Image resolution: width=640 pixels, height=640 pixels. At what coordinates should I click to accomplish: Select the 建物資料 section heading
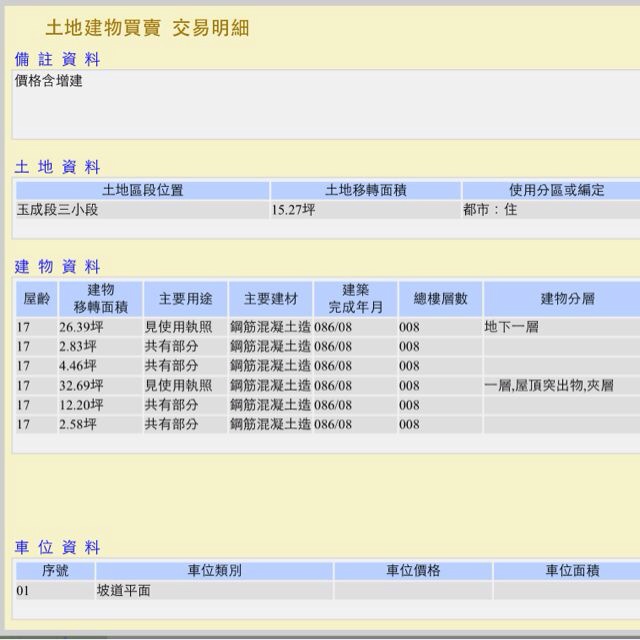[58, 267]
